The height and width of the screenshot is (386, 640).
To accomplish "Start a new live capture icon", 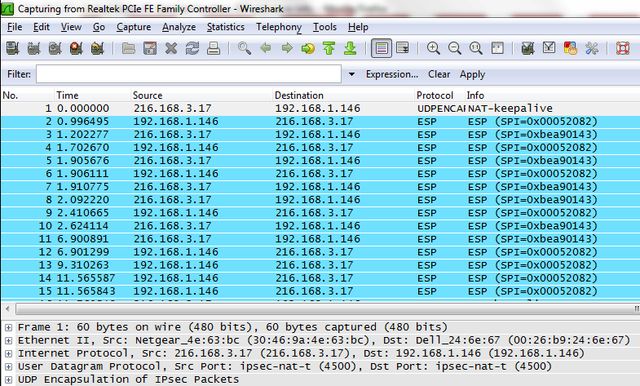I will tap(55, 48).
